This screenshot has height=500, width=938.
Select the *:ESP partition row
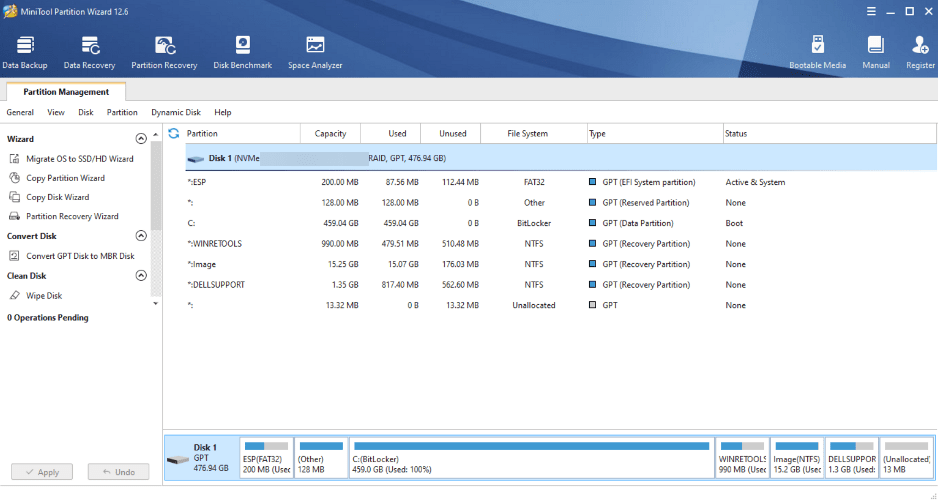(561, 182)
